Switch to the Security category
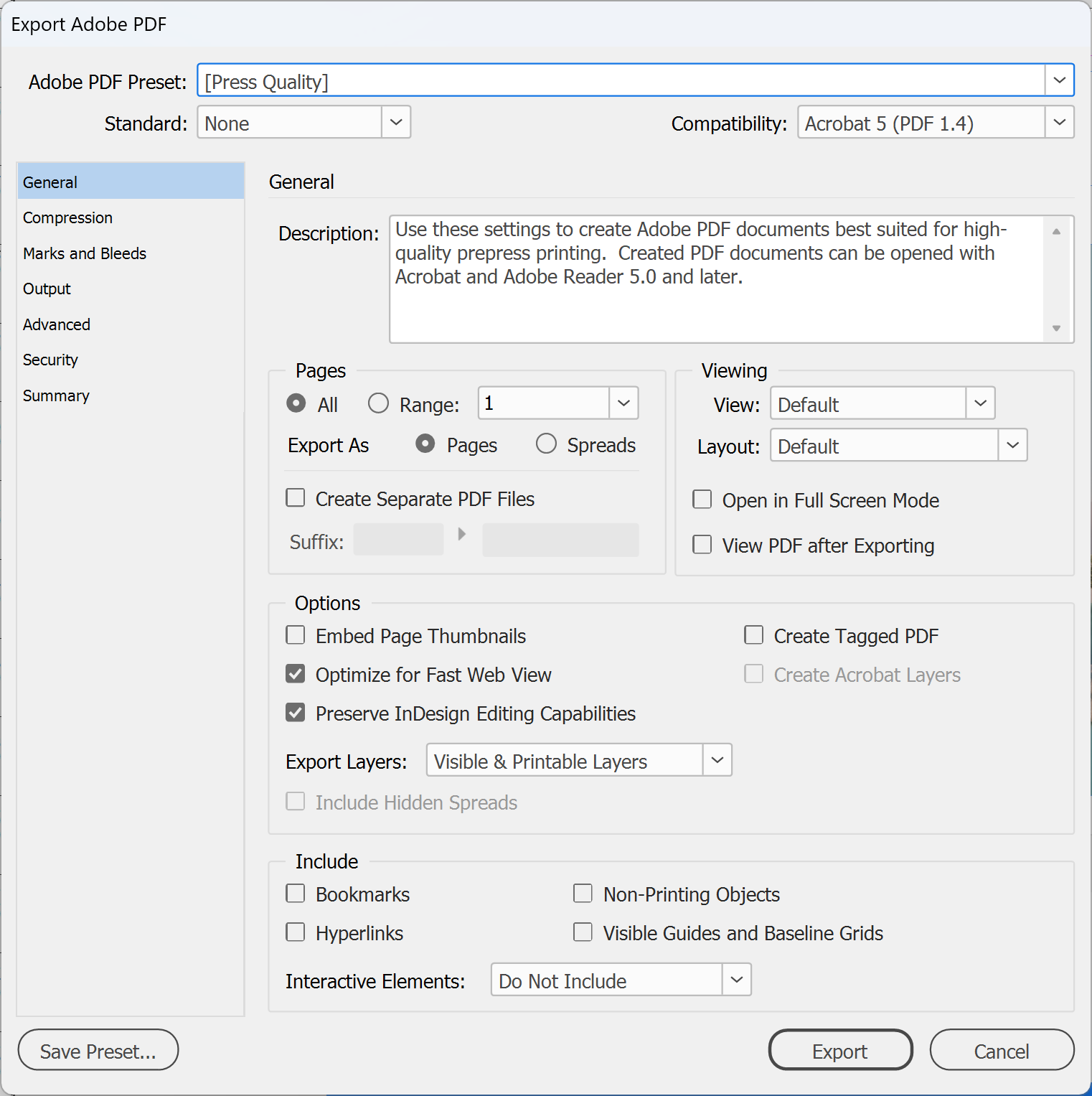The image size is (1092, 1096). (131, 360)
